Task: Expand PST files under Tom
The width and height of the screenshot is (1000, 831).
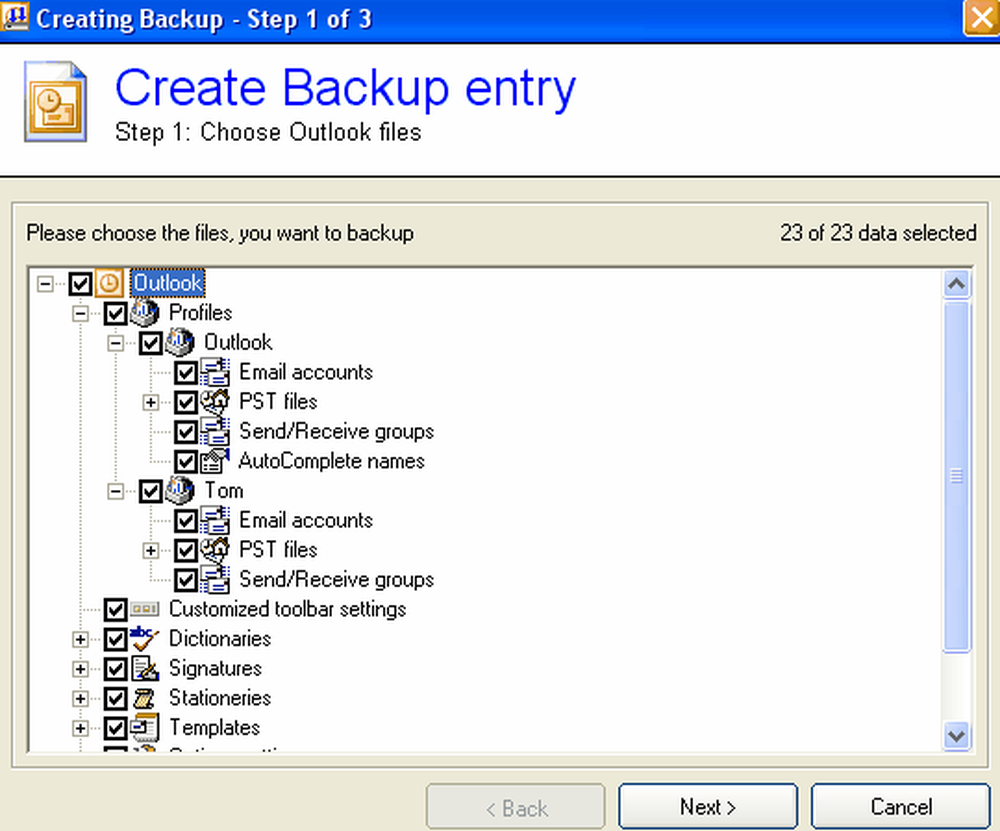Action: click(151, 550)
